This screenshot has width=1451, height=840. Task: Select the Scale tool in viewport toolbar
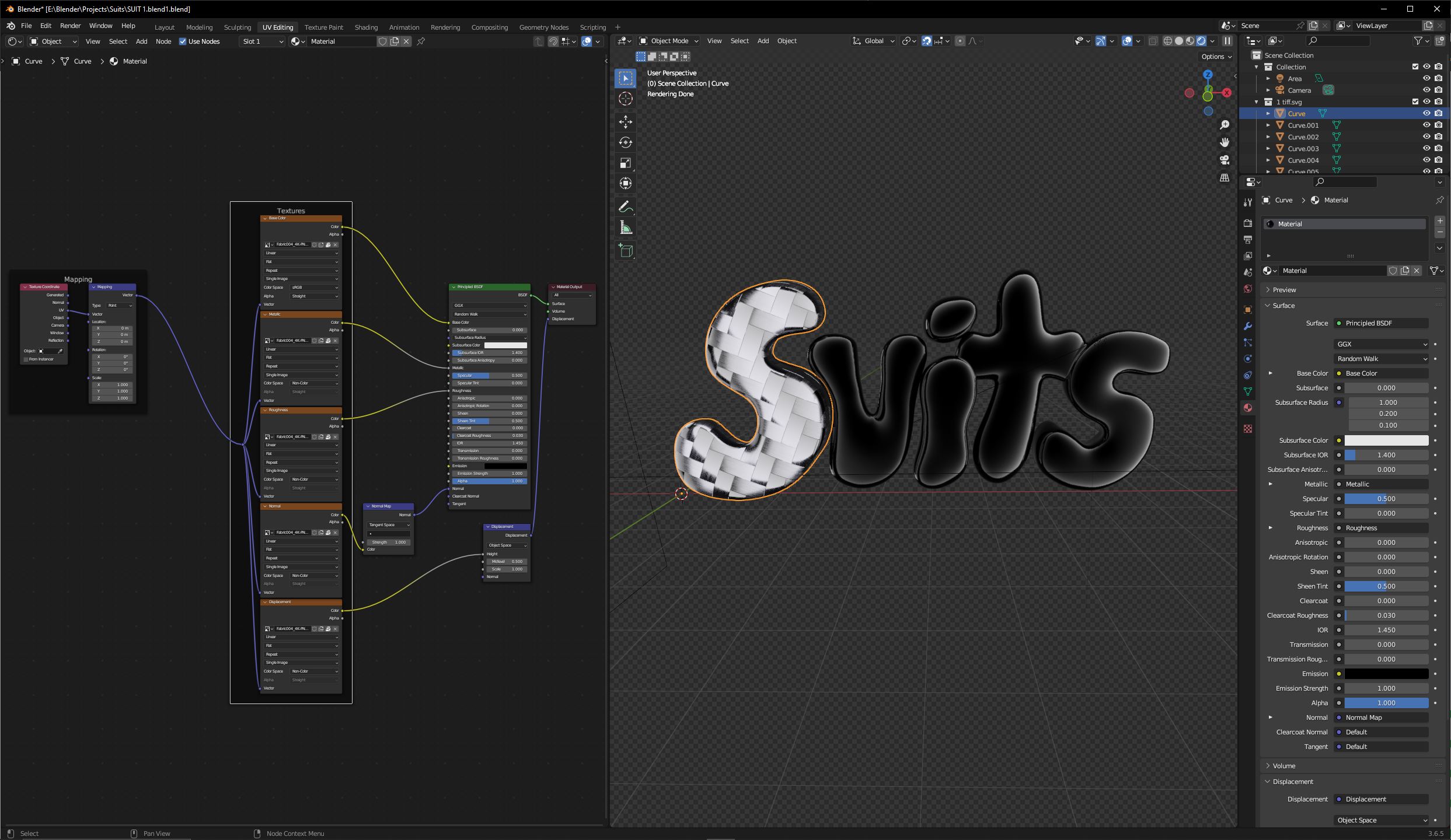point(625,163)
